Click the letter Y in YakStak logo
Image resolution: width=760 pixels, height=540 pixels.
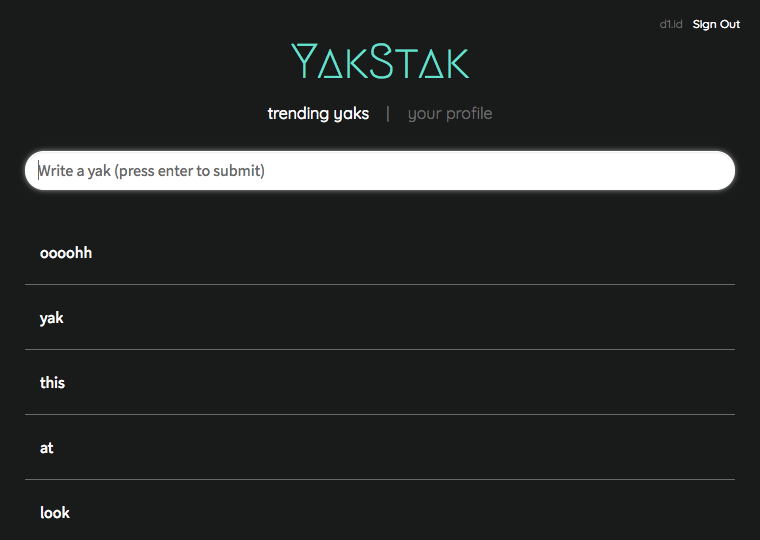[x=304, y=61]
